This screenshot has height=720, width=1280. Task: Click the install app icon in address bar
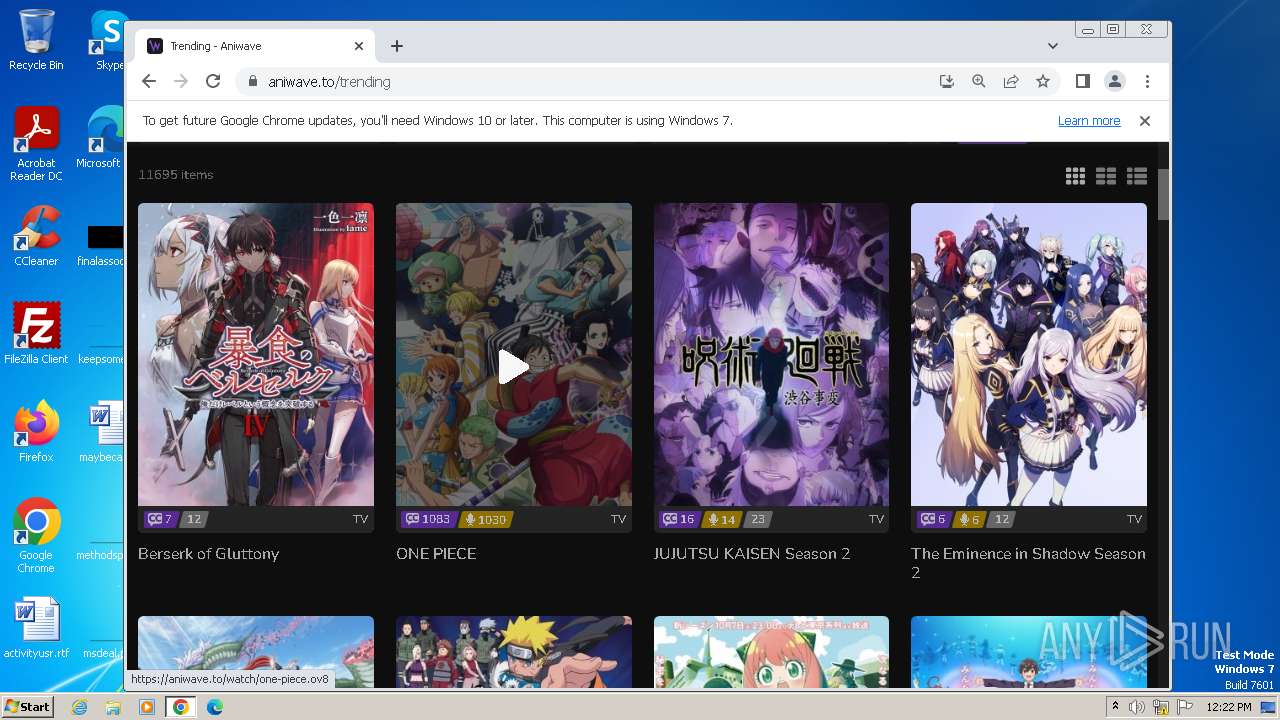tap(947, 82)
